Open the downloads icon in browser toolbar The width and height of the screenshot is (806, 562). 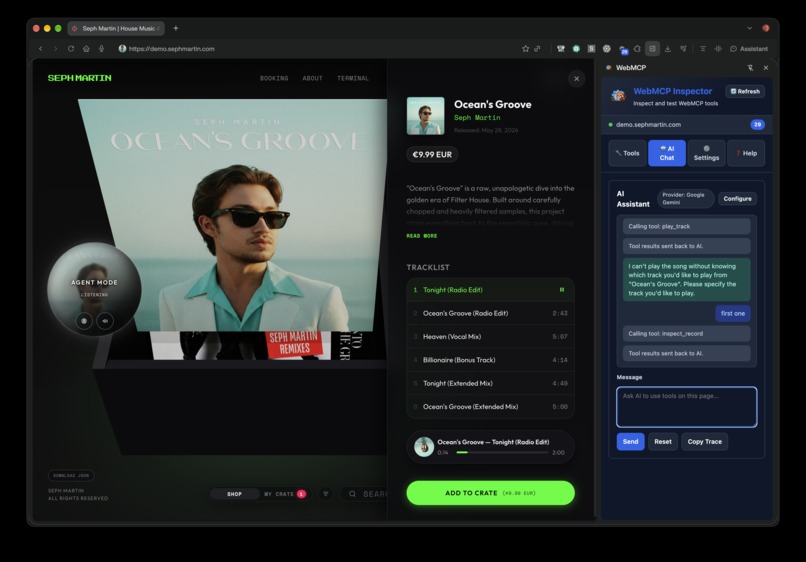click(668, 49)
